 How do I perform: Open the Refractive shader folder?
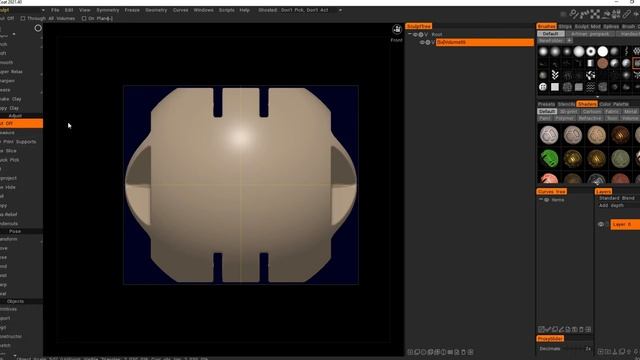[590, 118]
